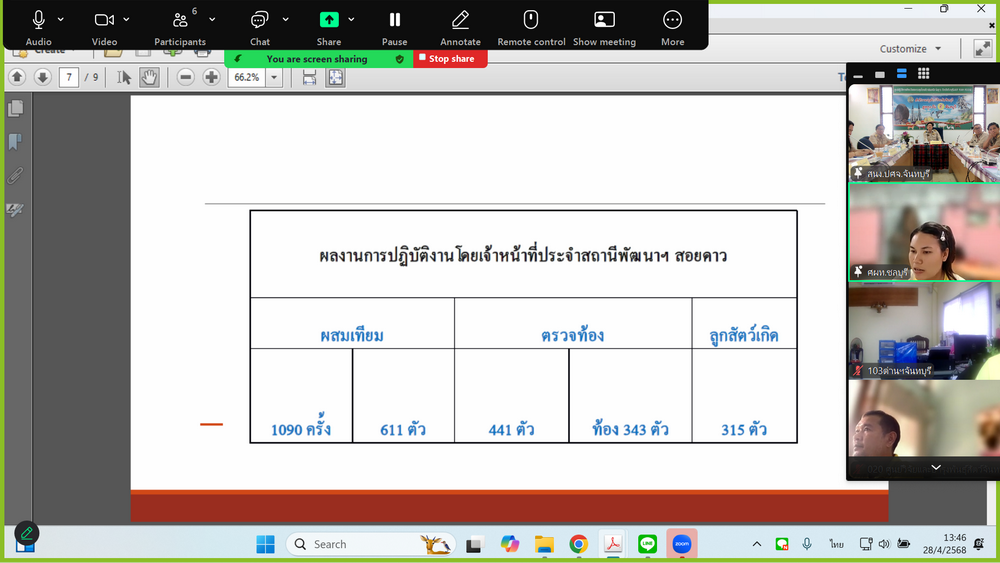This screenshot has width=1000, height=563.
Task: Show more participants with down chevron
Action: coord(936,467)
